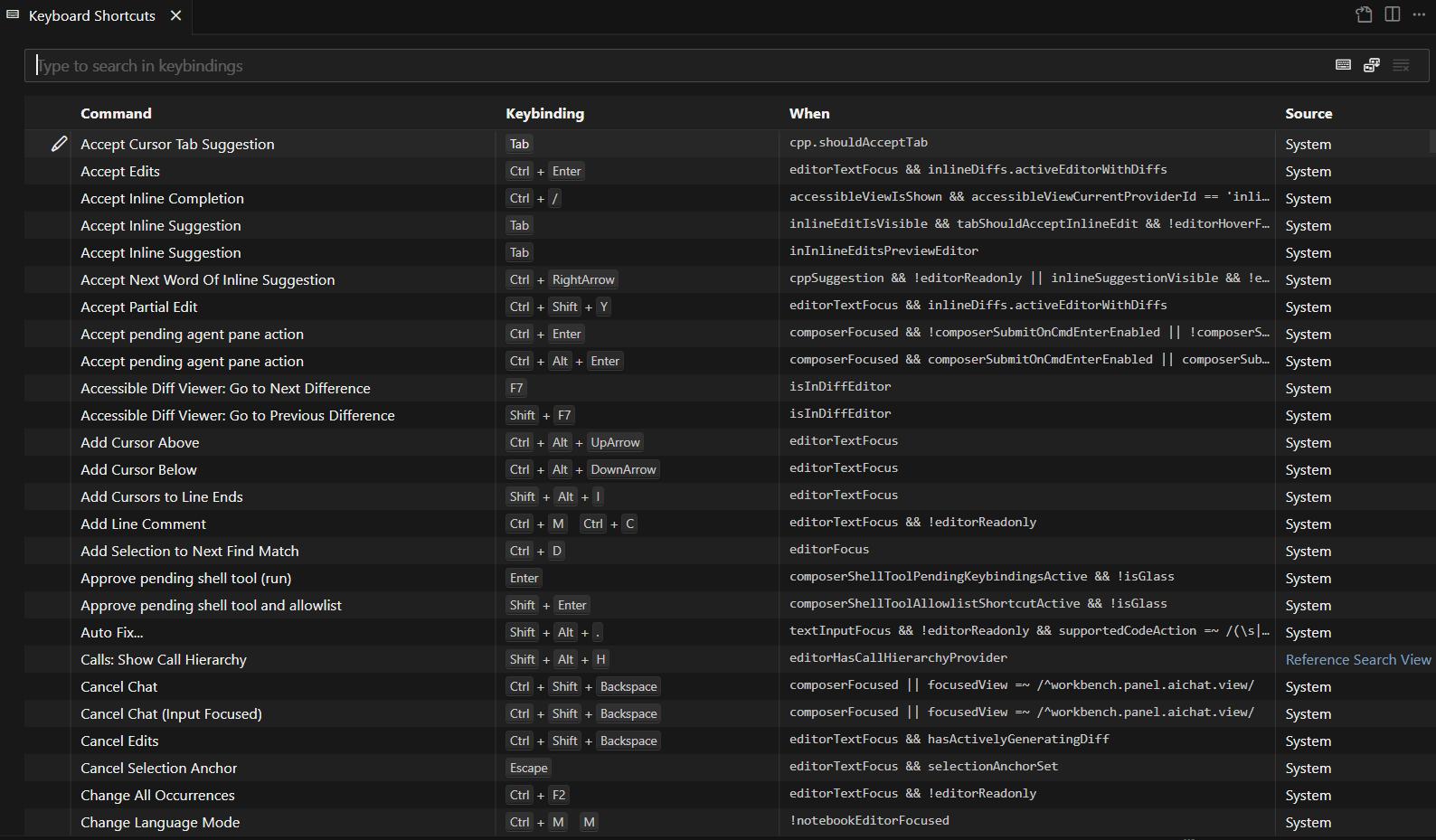Viewport: 1436px width, 840px height.
Task: Split the editor to the right
Action: click(x=1393, y=14)
